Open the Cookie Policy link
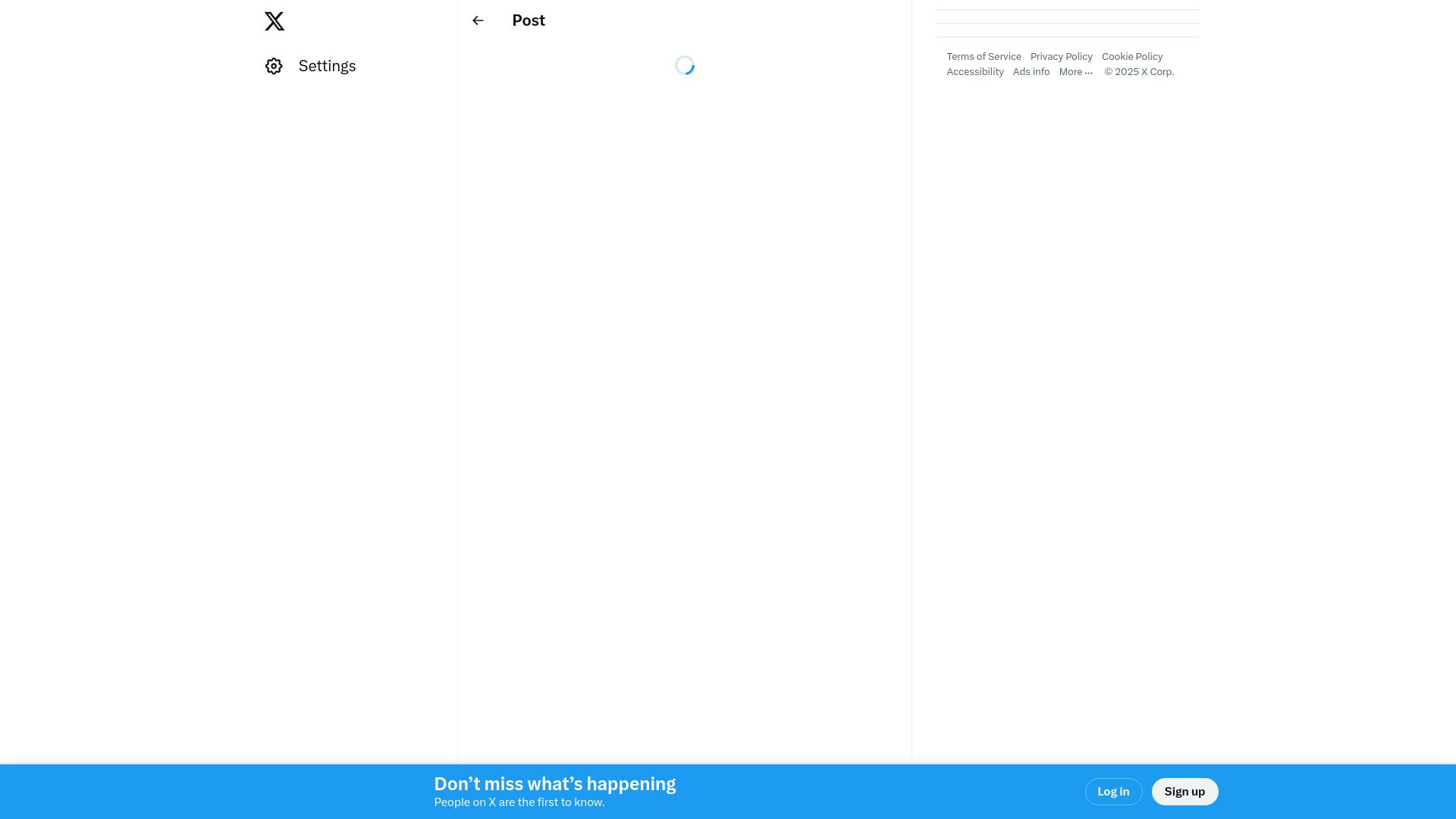The image size is (1456, 819). tap(1131, 57)
